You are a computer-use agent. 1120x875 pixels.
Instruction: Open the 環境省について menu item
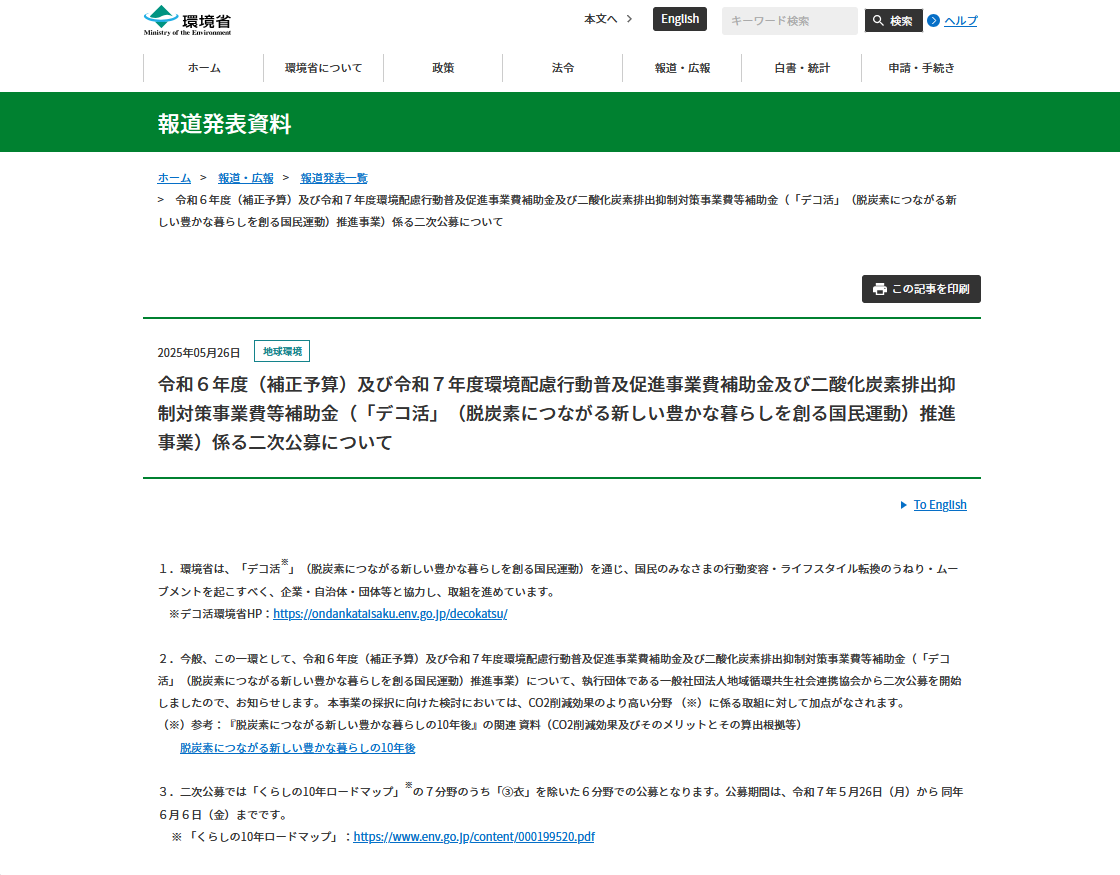point(323,68)
